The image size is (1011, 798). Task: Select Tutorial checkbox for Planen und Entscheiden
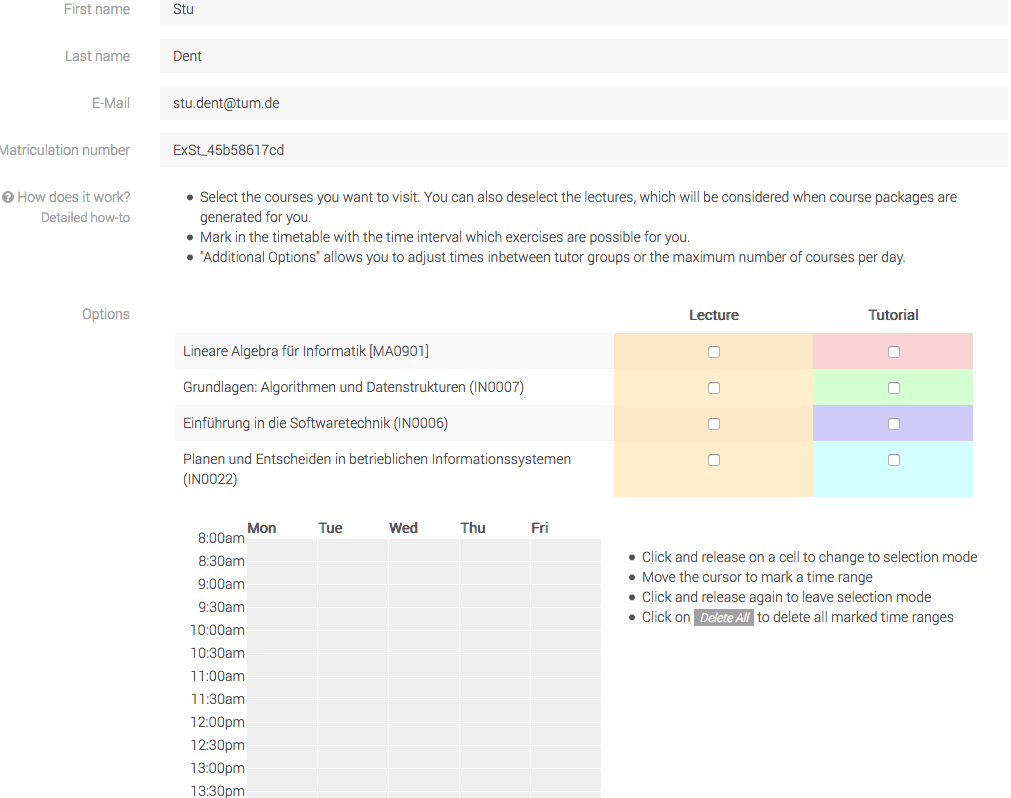(x=894, y=460)
